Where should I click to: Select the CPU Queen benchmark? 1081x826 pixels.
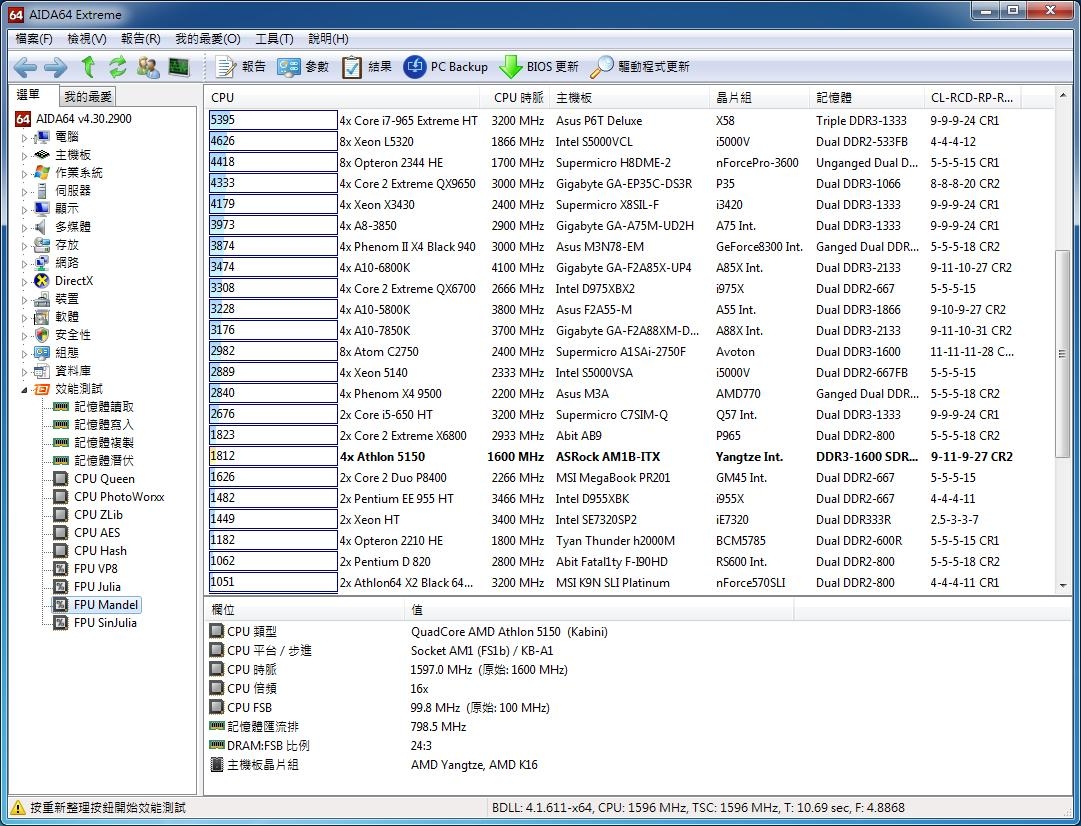(104, 479)
